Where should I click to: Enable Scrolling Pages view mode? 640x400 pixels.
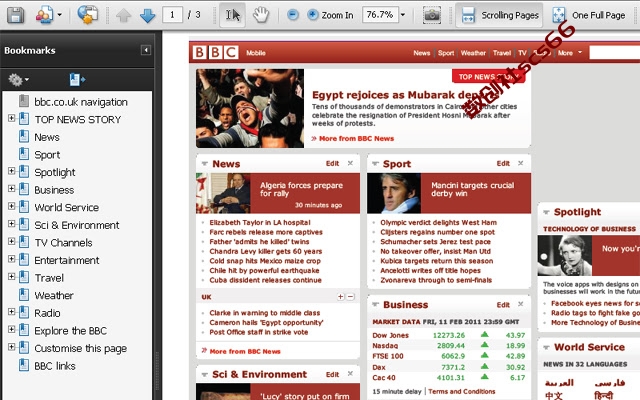pos(499,15)
